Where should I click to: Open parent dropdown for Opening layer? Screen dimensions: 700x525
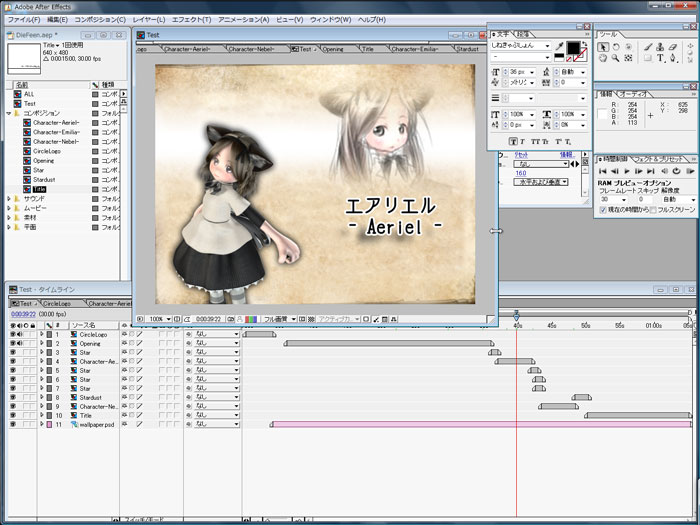pyautogui.click(x=217, y=343)
